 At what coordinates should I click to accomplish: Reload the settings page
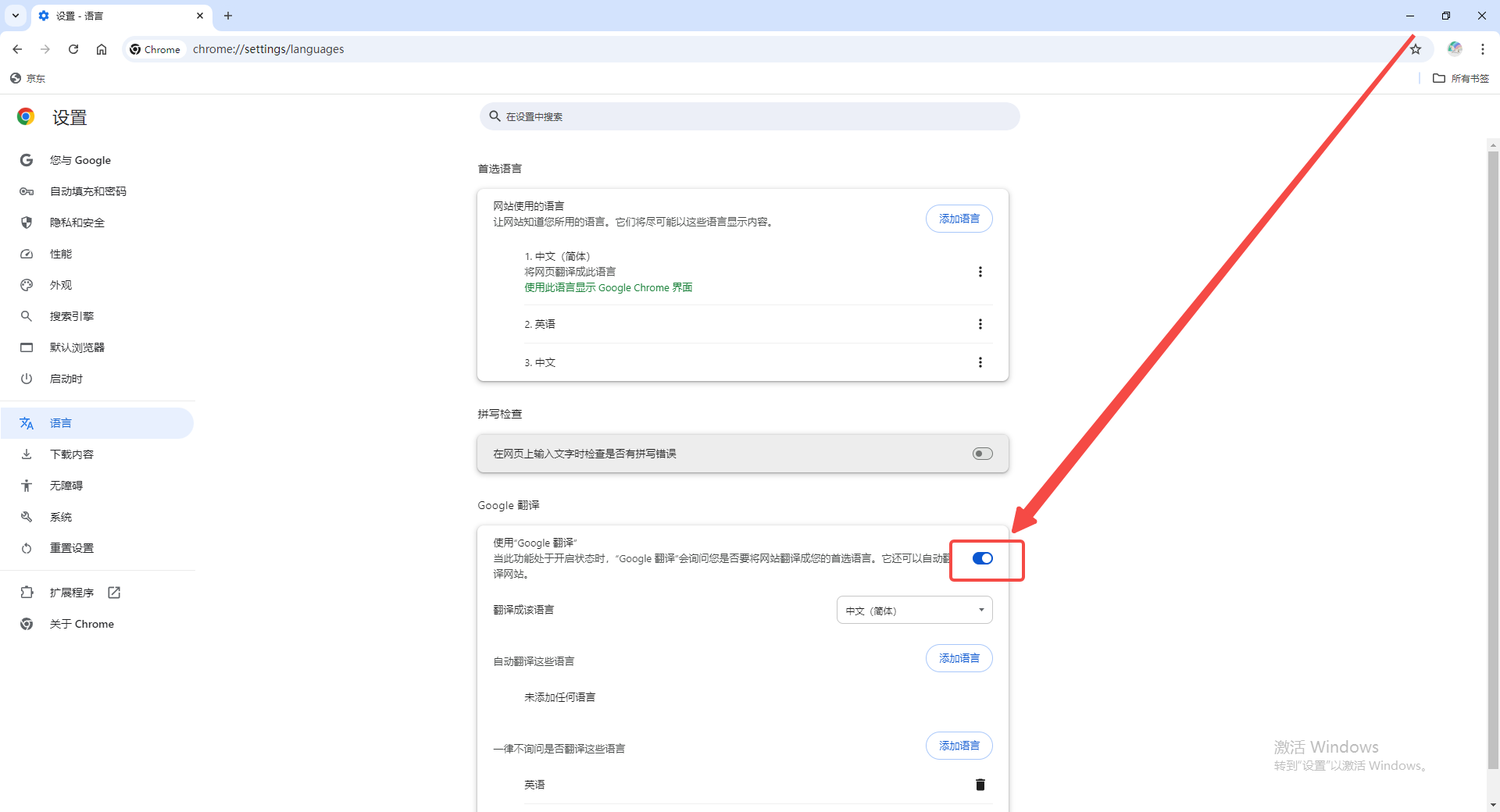coord(73,49)
